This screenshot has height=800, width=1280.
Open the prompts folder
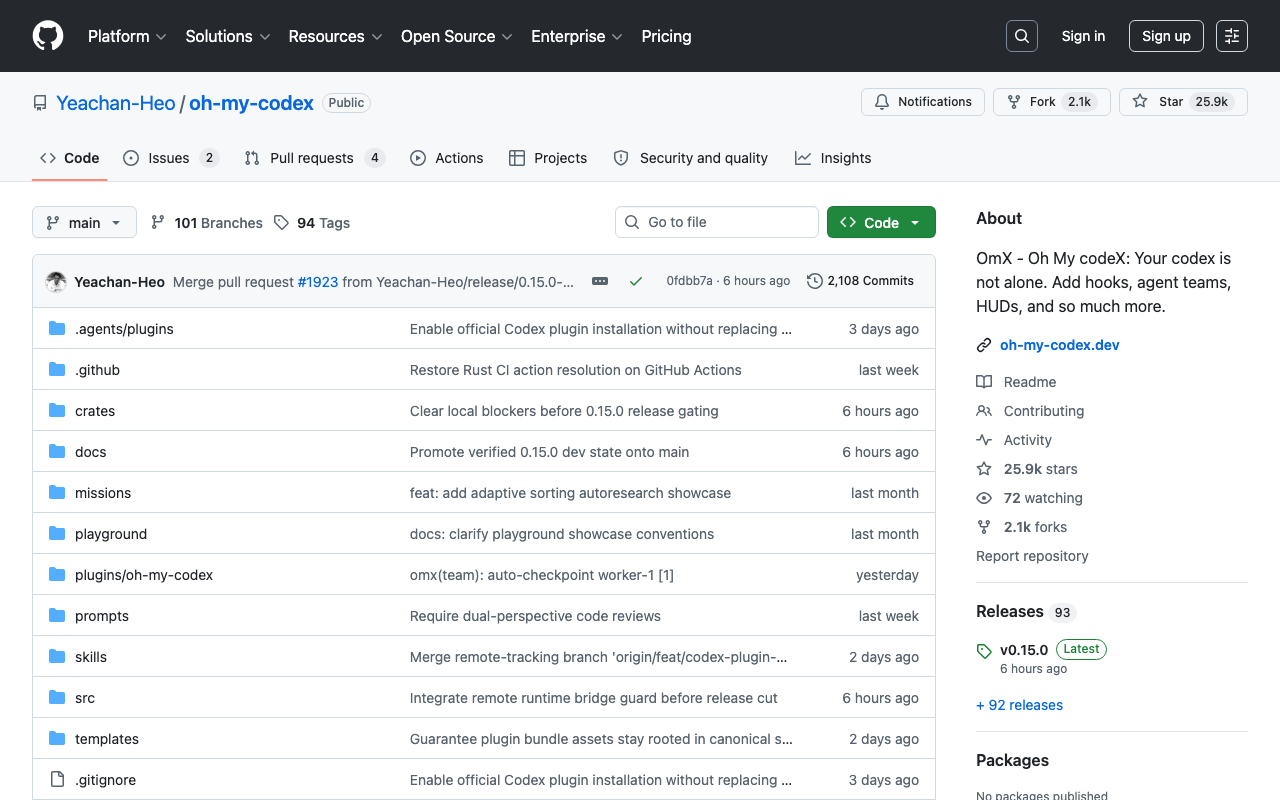click(102, 616)
